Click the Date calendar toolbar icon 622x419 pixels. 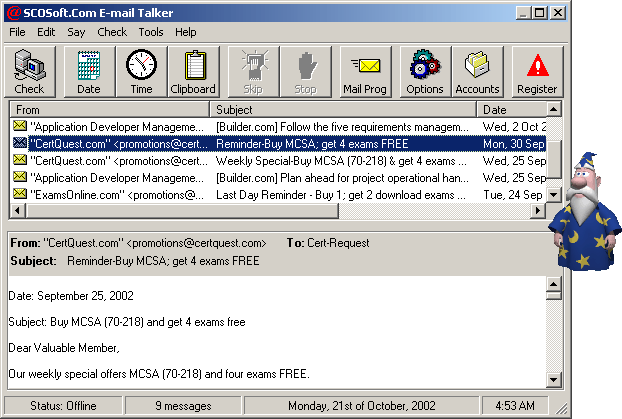[x=89, y=72]
